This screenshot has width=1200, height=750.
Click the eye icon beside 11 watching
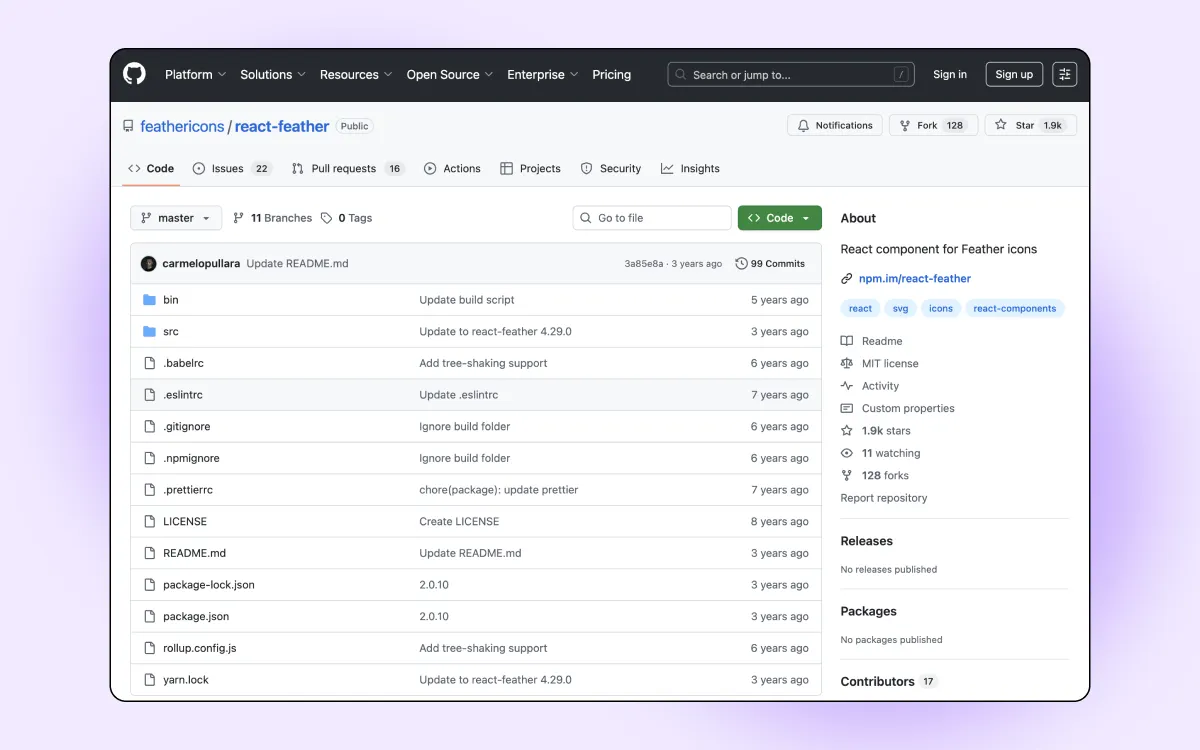coord(847,452)
